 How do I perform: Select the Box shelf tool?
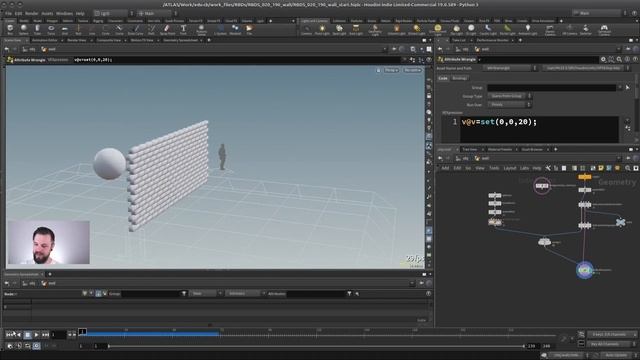(x=10, y=30)
